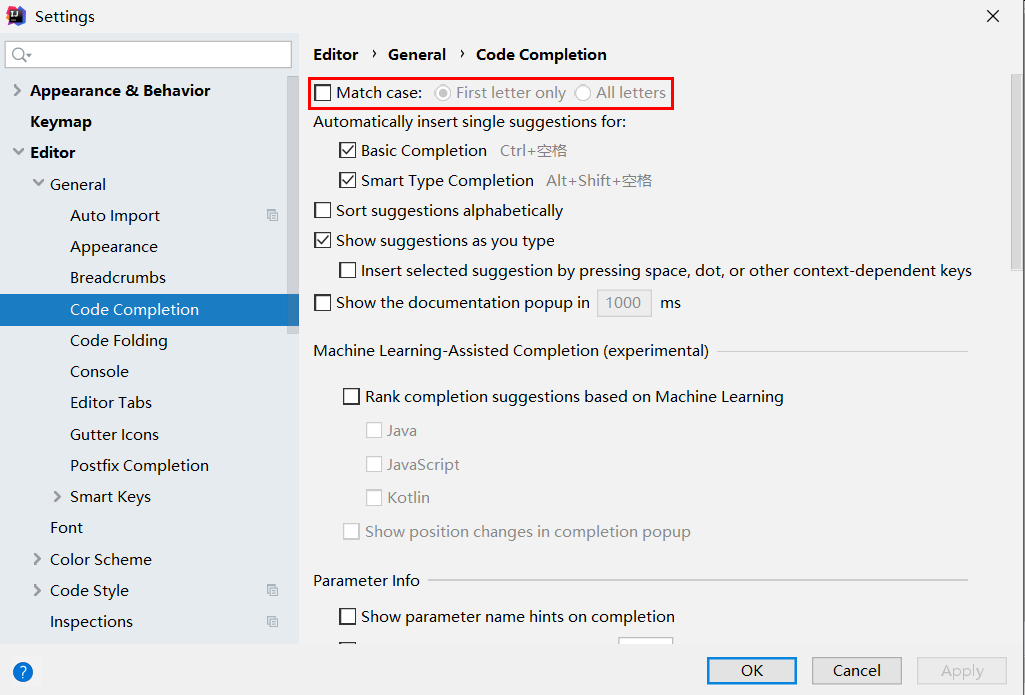Expand the Color Scheme node

point(37,559)
